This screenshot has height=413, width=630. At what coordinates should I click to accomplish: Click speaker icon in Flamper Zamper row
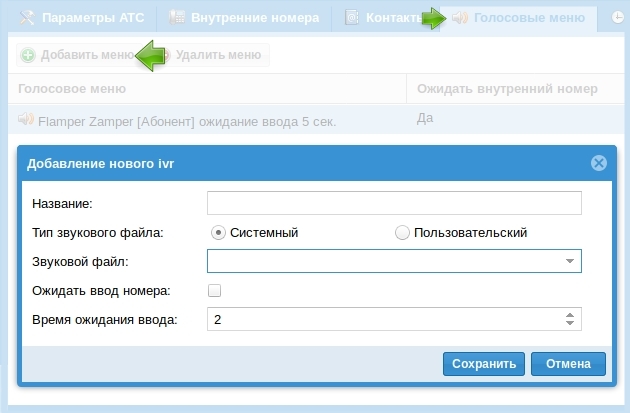click(26, 120)
